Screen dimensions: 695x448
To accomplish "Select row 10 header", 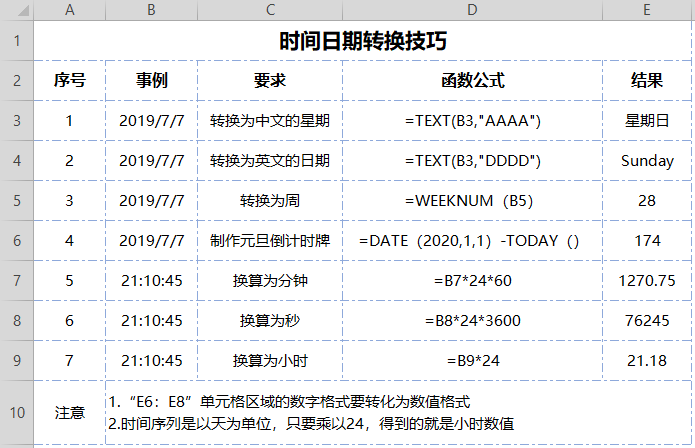I will pyautogui.click(x=17, y=413).
